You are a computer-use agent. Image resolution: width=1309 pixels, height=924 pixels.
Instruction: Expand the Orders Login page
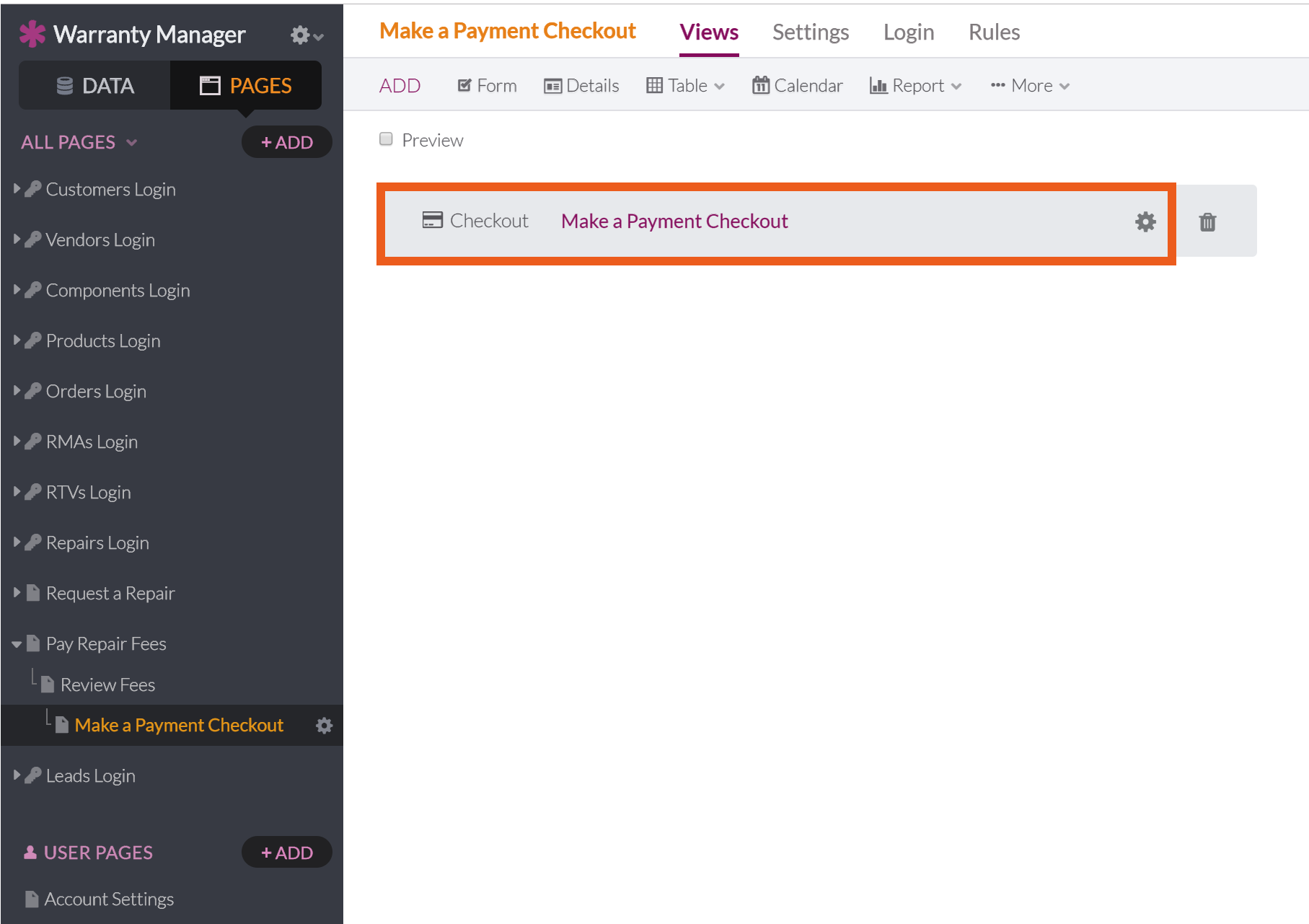17,391
